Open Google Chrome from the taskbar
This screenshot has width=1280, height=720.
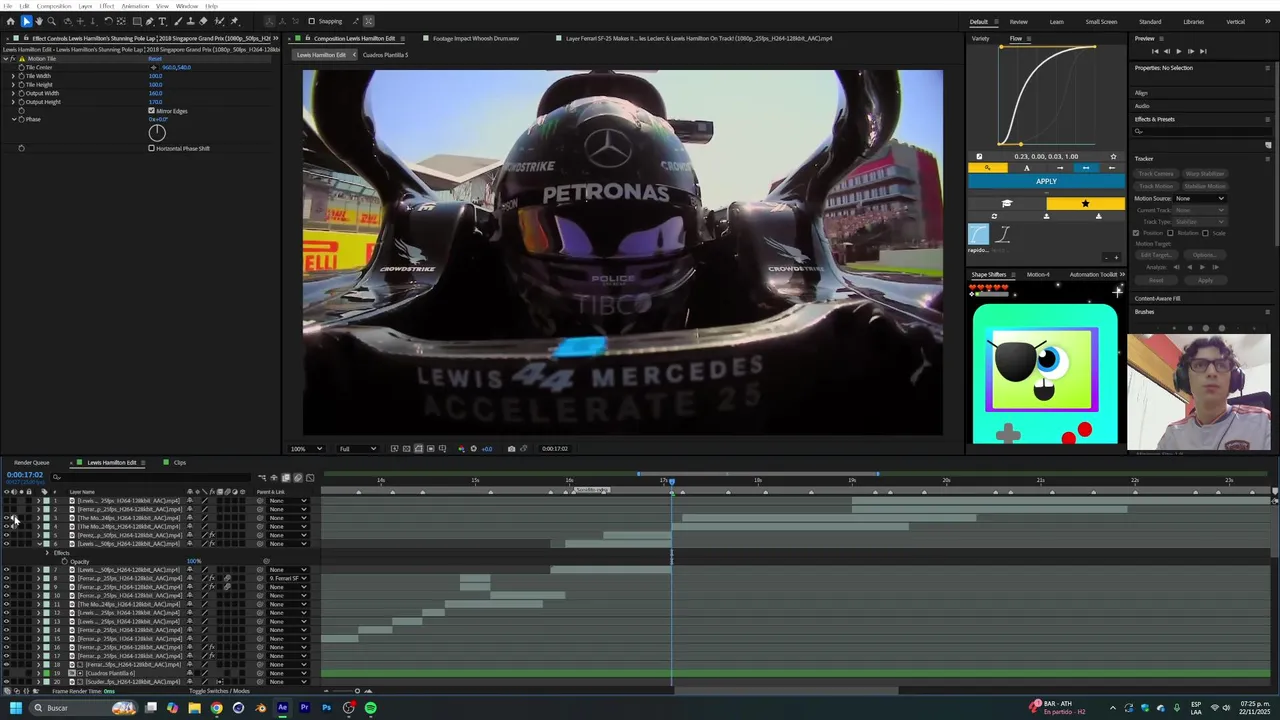[x=216, y=708]
